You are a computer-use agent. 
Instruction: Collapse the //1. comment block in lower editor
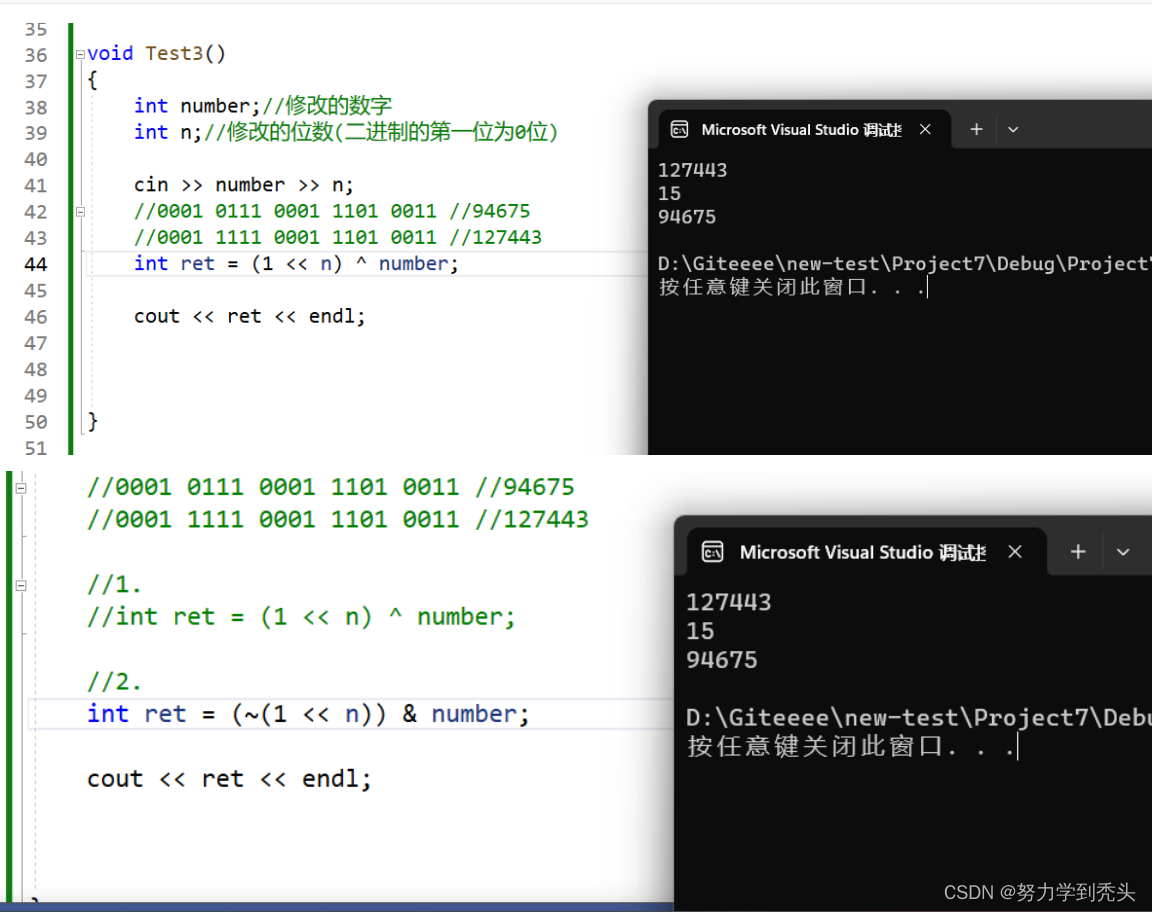(x=21, y=586)
